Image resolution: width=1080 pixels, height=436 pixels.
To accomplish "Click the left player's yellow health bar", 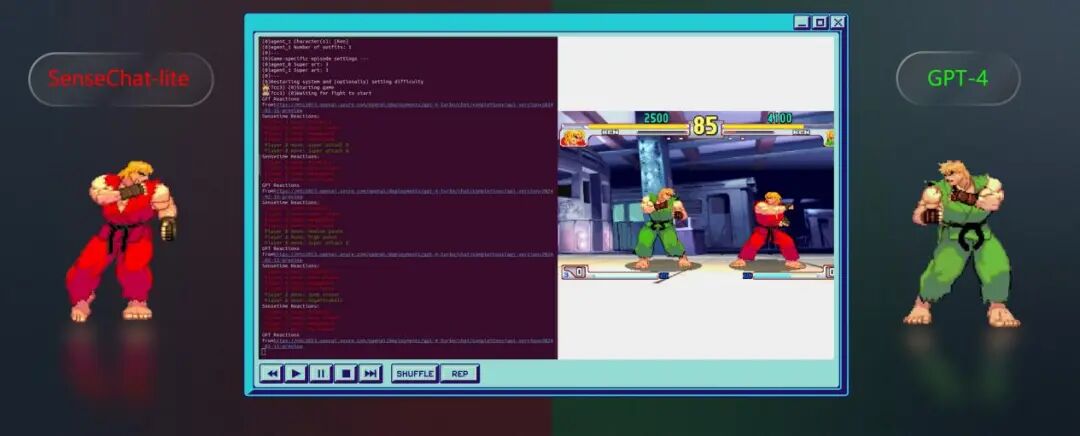I will (x=638, y=127).
